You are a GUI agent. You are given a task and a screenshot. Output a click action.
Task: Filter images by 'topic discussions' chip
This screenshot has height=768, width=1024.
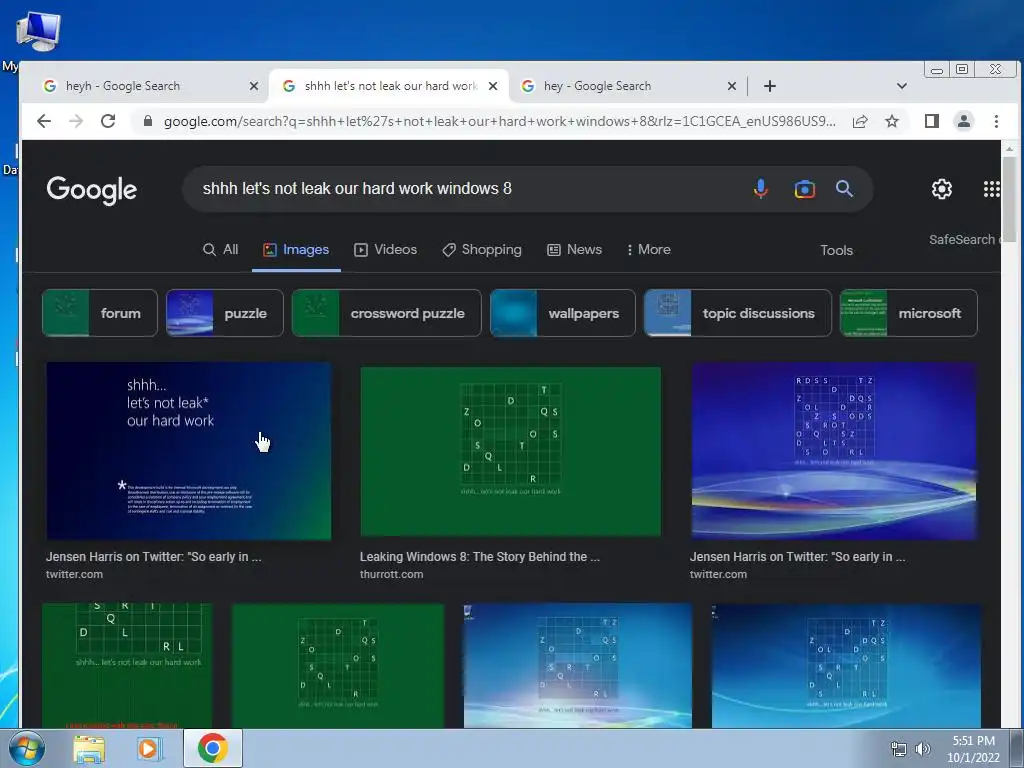tap(738, 313)
